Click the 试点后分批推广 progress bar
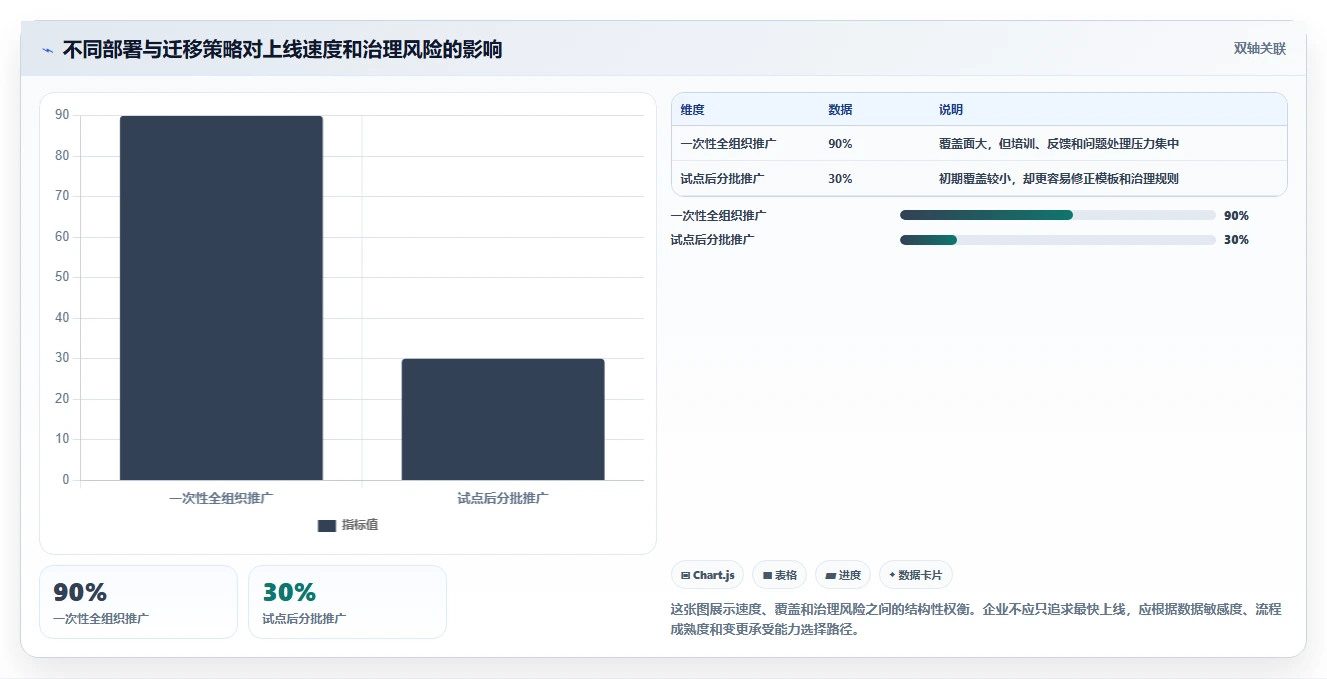This screenshot has height=679, width=1327. click(x=1058, y=240)
